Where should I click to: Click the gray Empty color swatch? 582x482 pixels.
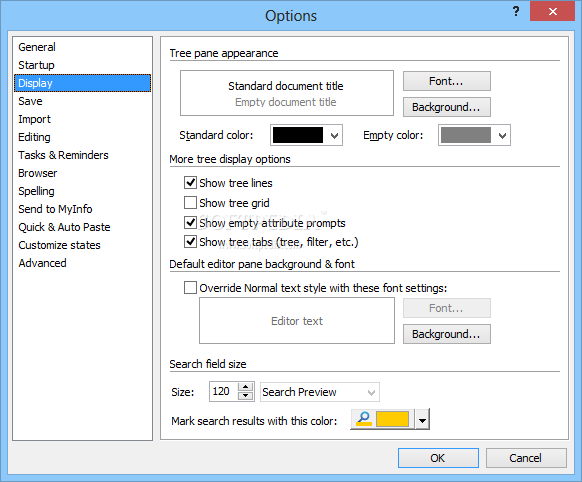coord(466,135)
